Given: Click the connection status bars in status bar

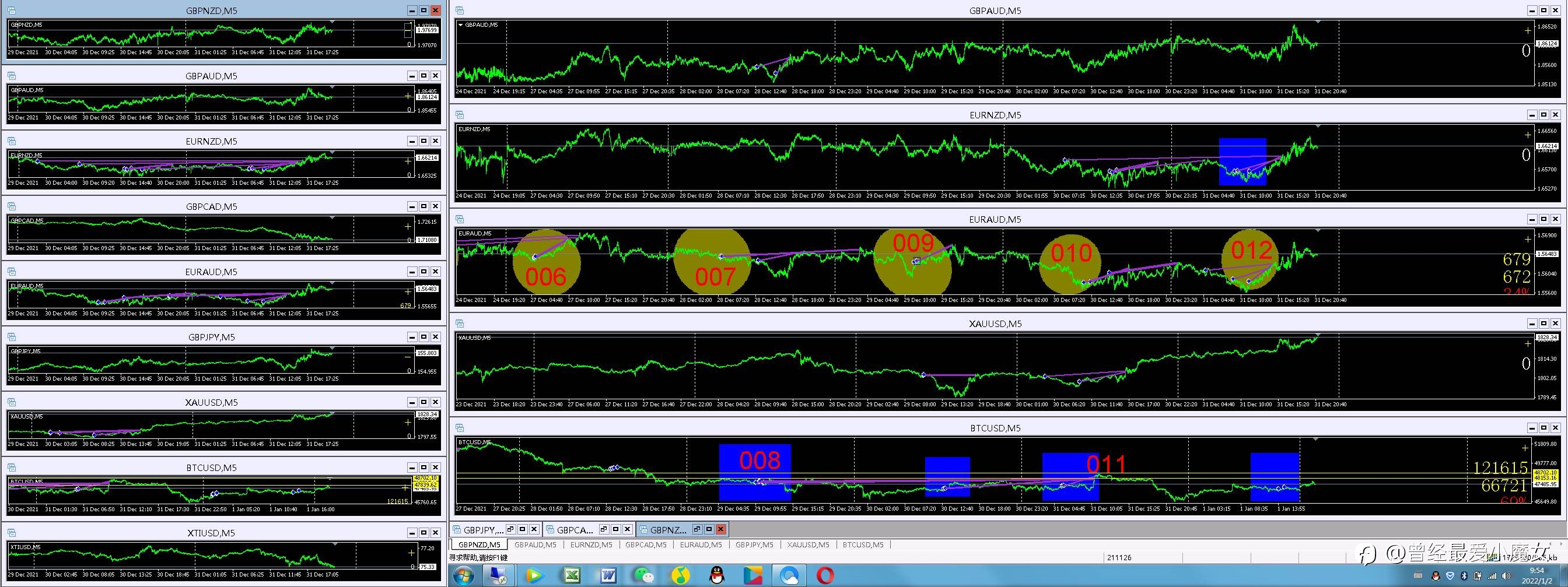Looking at the screenshot, I should tap(1494, 558).
